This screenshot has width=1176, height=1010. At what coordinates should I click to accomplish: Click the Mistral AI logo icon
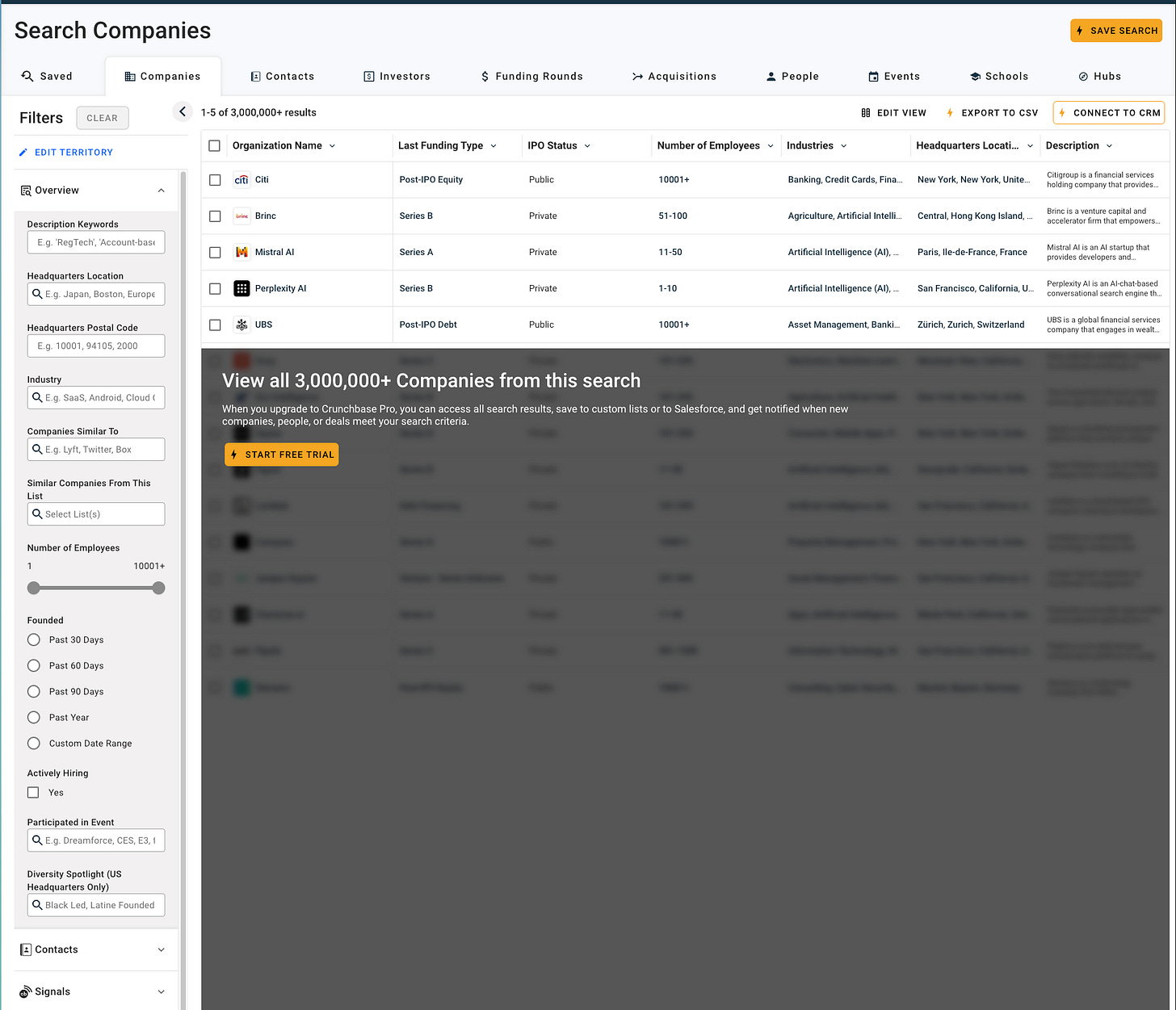click(241, 253)
